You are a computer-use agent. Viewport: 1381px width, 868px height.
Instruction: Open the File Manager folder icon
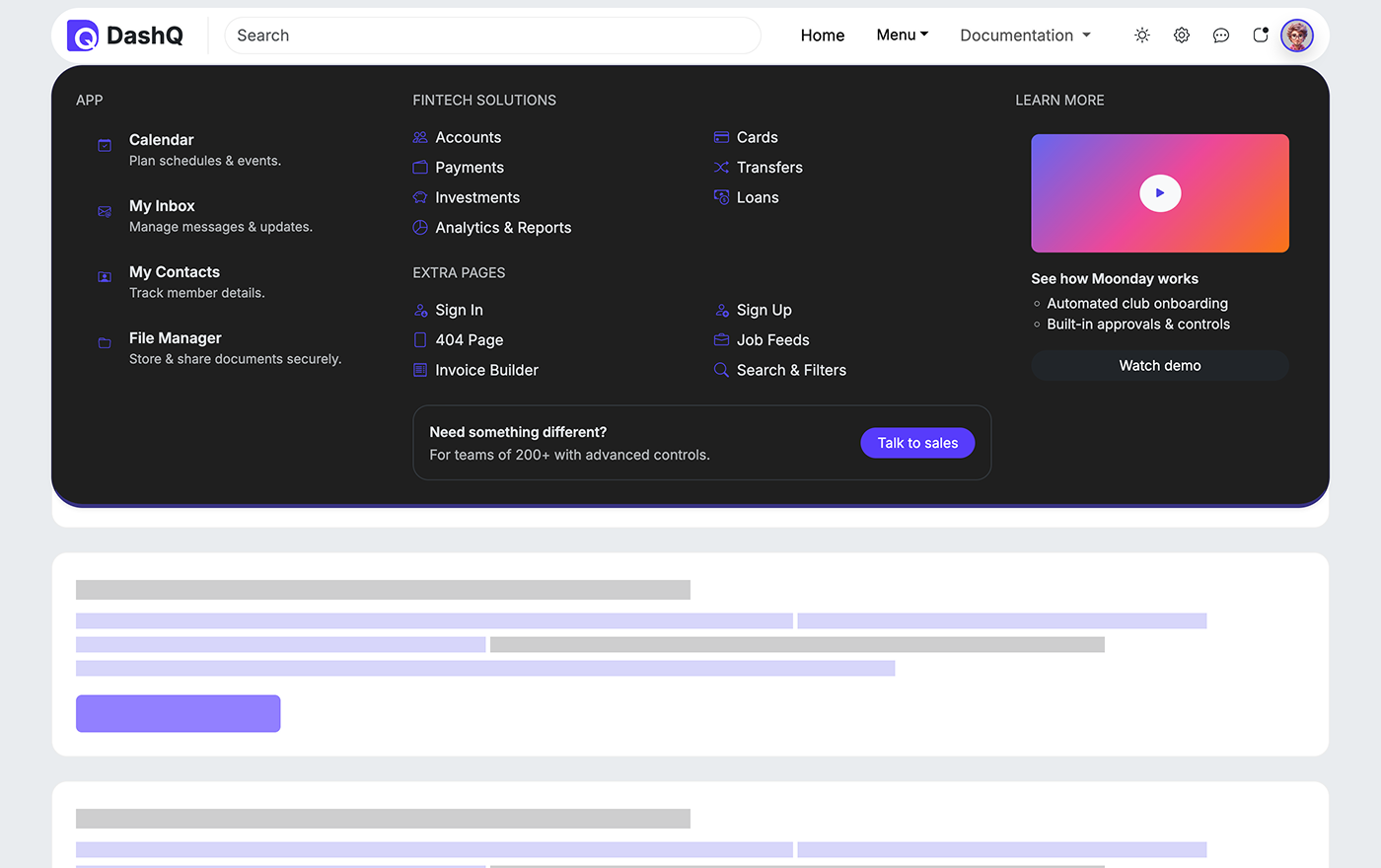pos(105,343)
